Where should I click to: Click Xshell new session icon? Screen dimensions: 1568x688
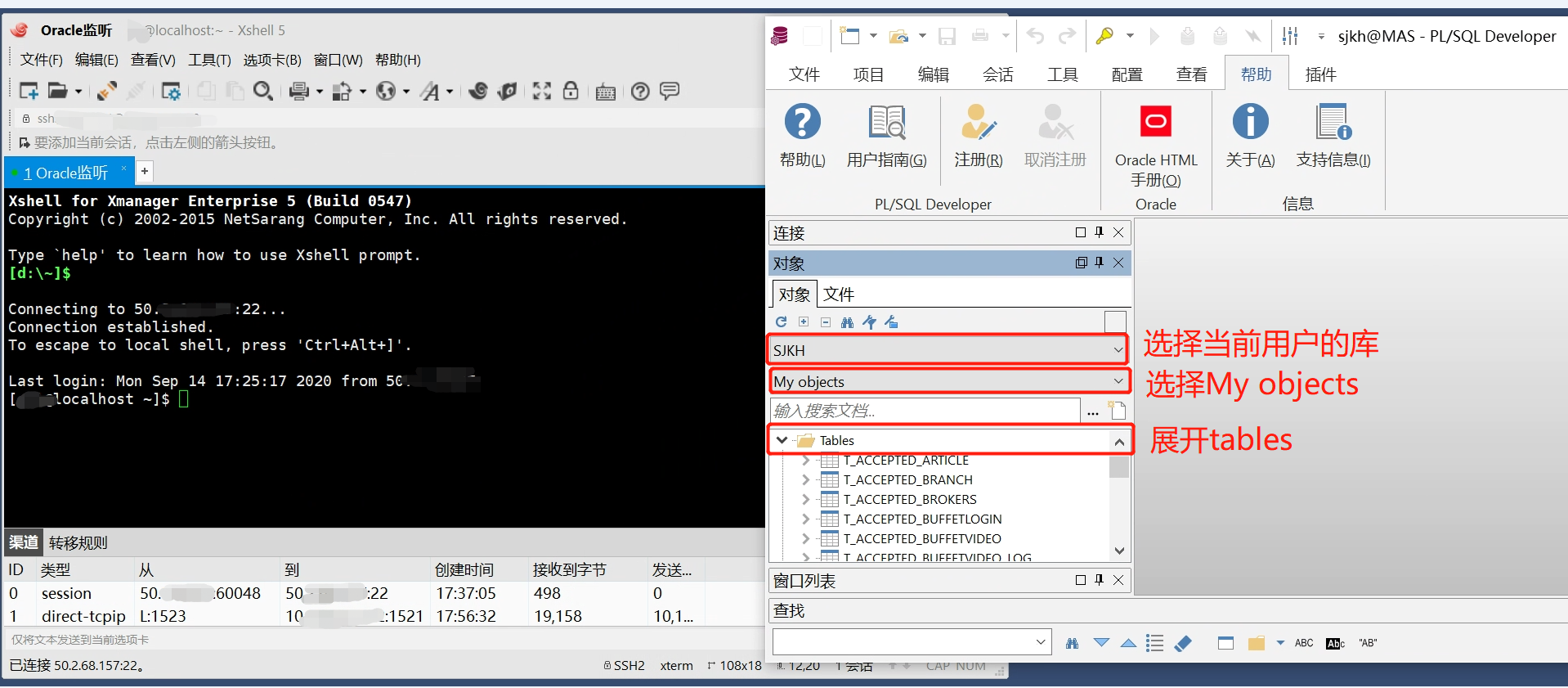click(x=29, y=91)
